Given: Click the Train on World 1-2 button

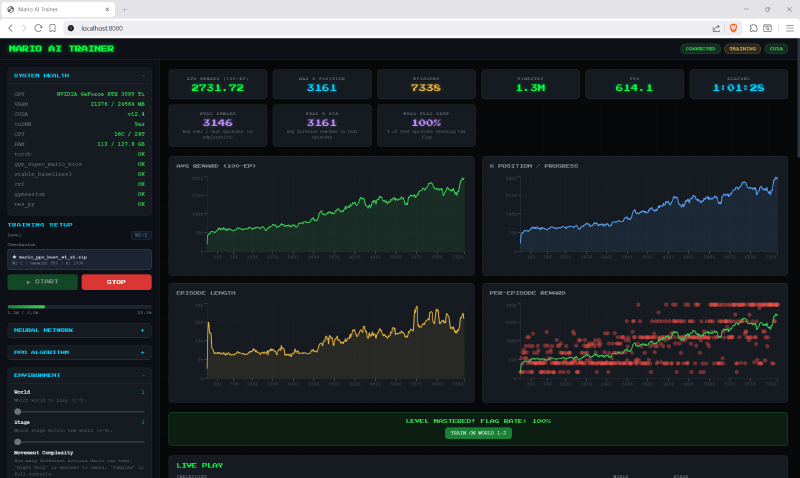Looking at the screenshot, I should pyautogui.click(x=477, y=433).
